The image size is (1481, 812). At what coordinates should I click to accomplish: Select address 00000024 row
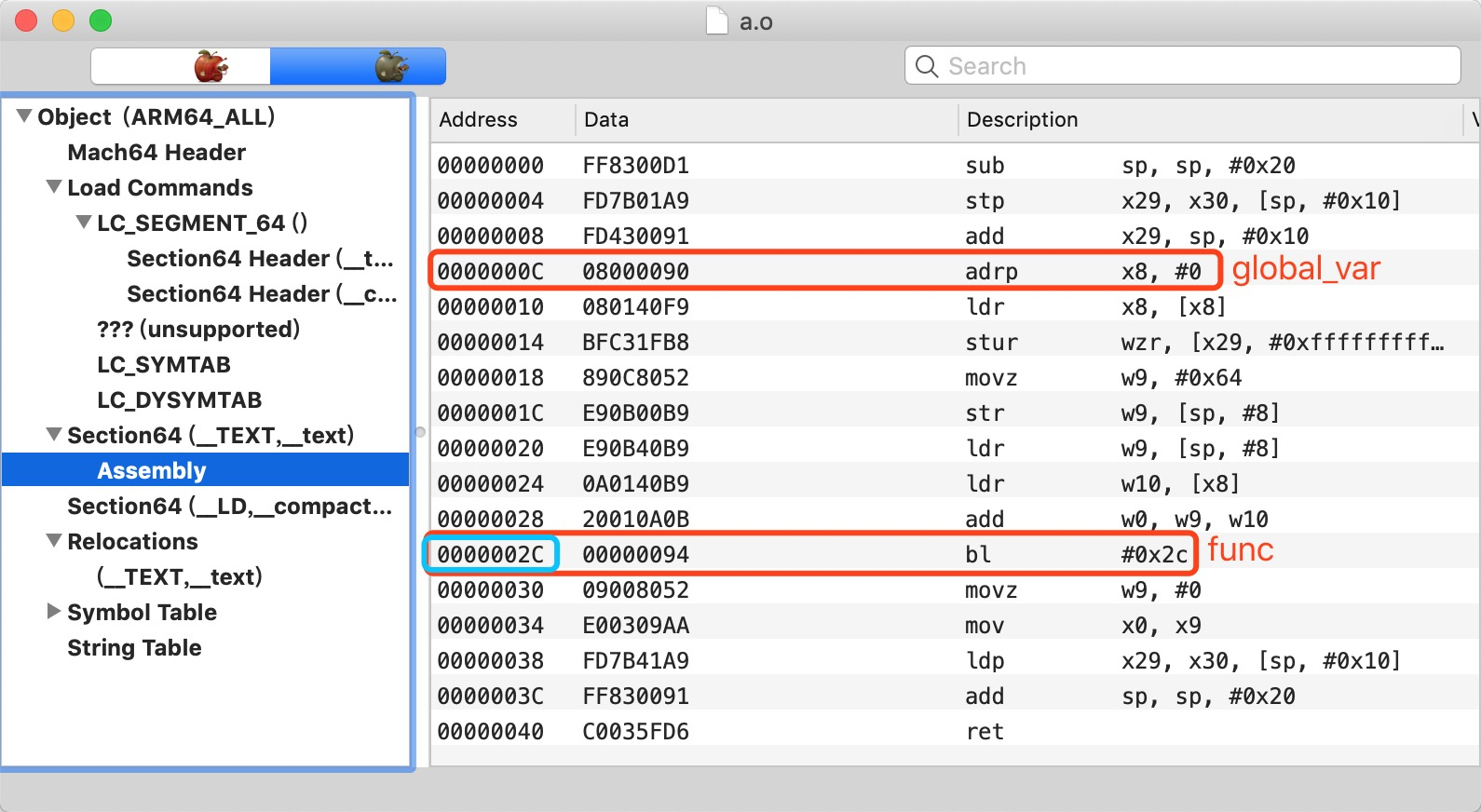click(x=955, y=483)
